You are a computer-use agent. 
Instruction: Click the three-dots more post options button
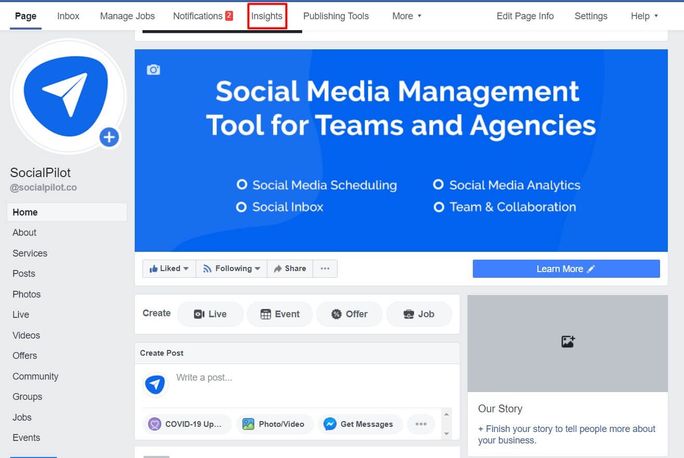click(421, 424)
